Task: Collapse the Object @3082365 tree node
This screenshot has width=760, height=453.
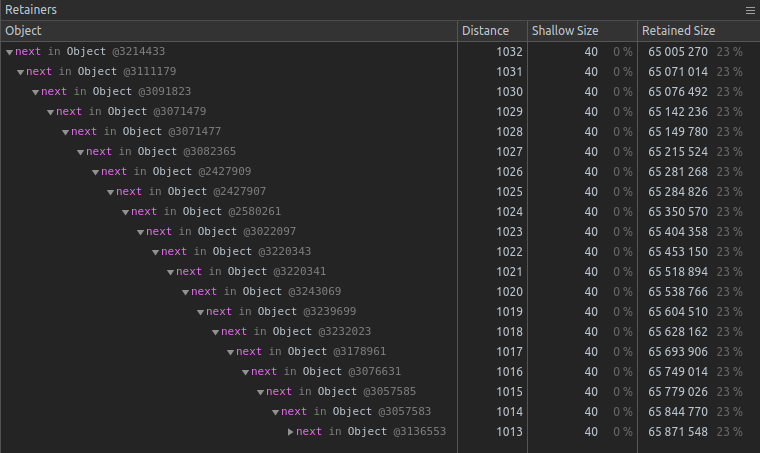Action: pos(80,152)
